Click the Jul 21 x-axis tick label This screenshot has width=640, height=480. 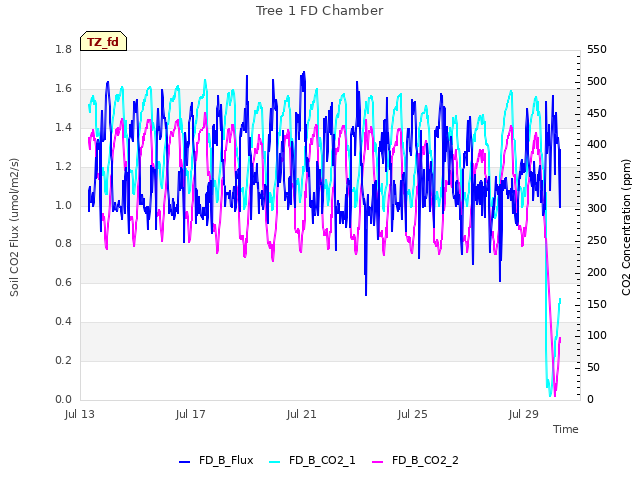302,414
